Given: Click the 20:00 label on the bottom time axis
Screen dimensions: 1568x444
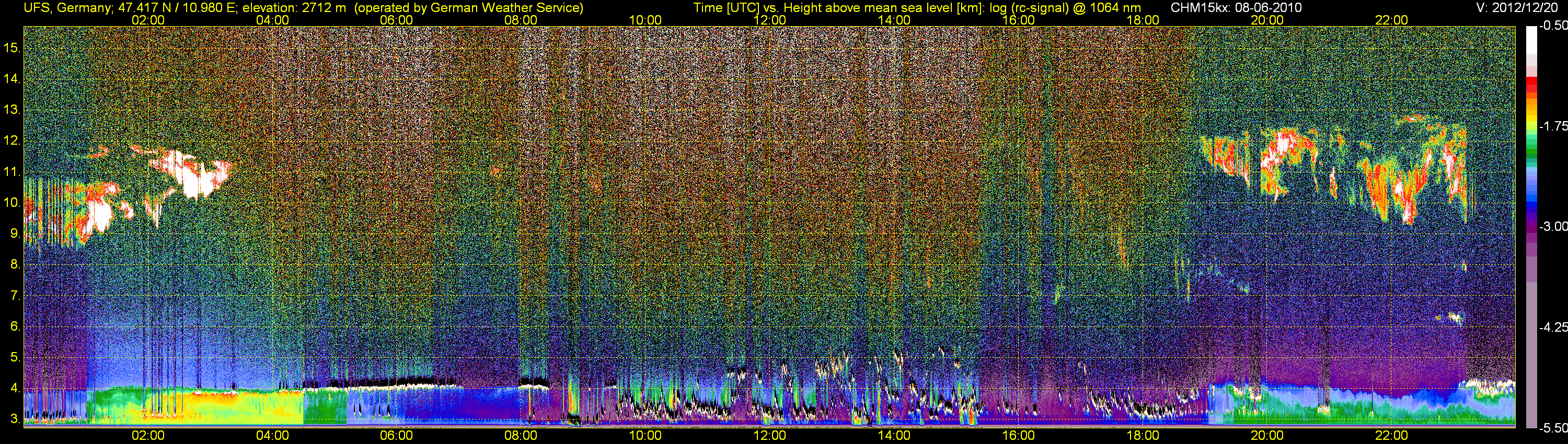Looking at the screenshot, I should (x=1267, y=436).
